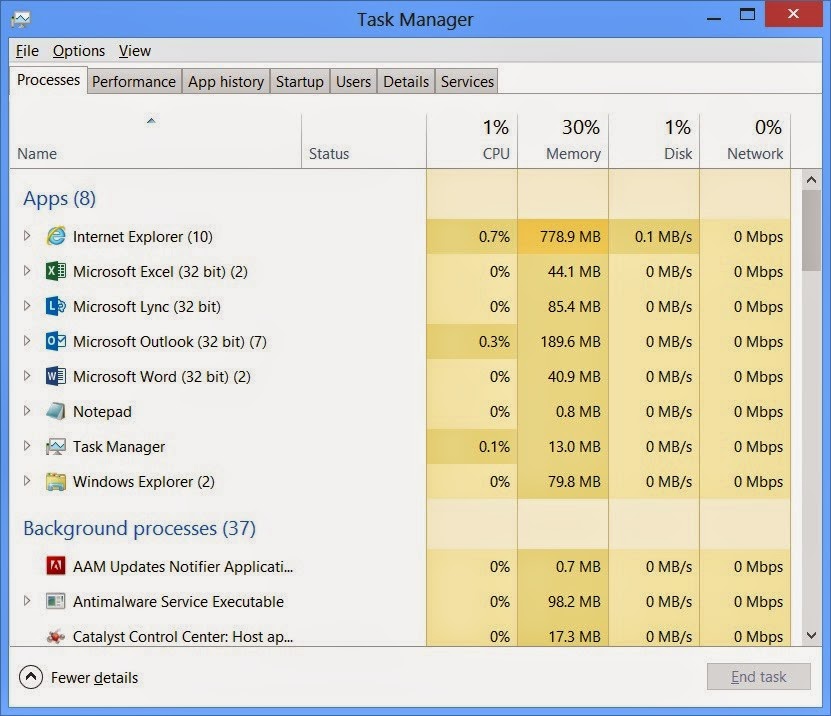Expand the Microsoft Excel process group
831x716 pixels.
[27, 271]
